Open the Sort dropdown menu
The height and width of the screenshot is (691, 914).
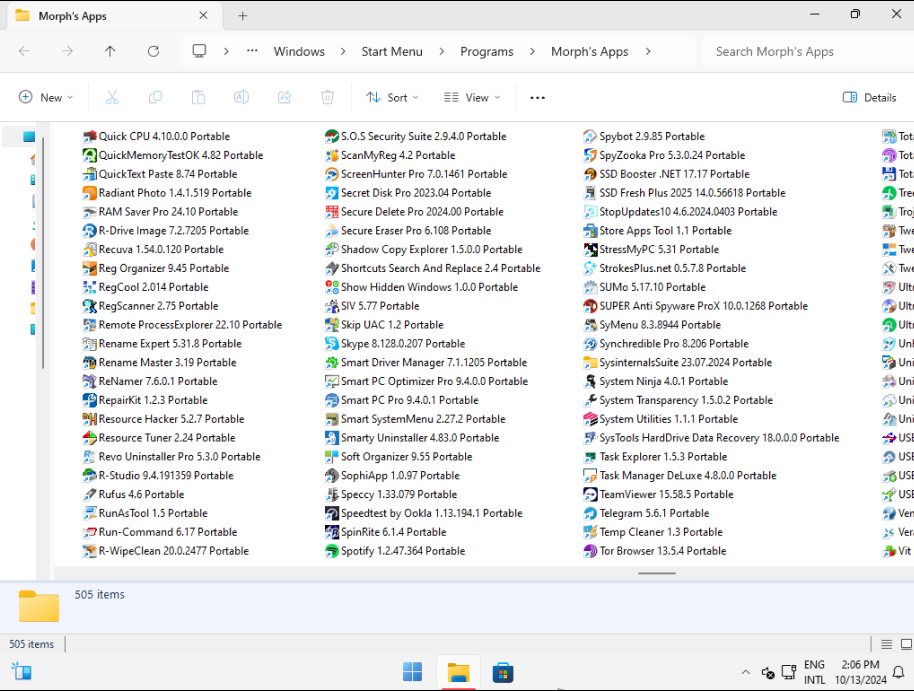[392, 97]
